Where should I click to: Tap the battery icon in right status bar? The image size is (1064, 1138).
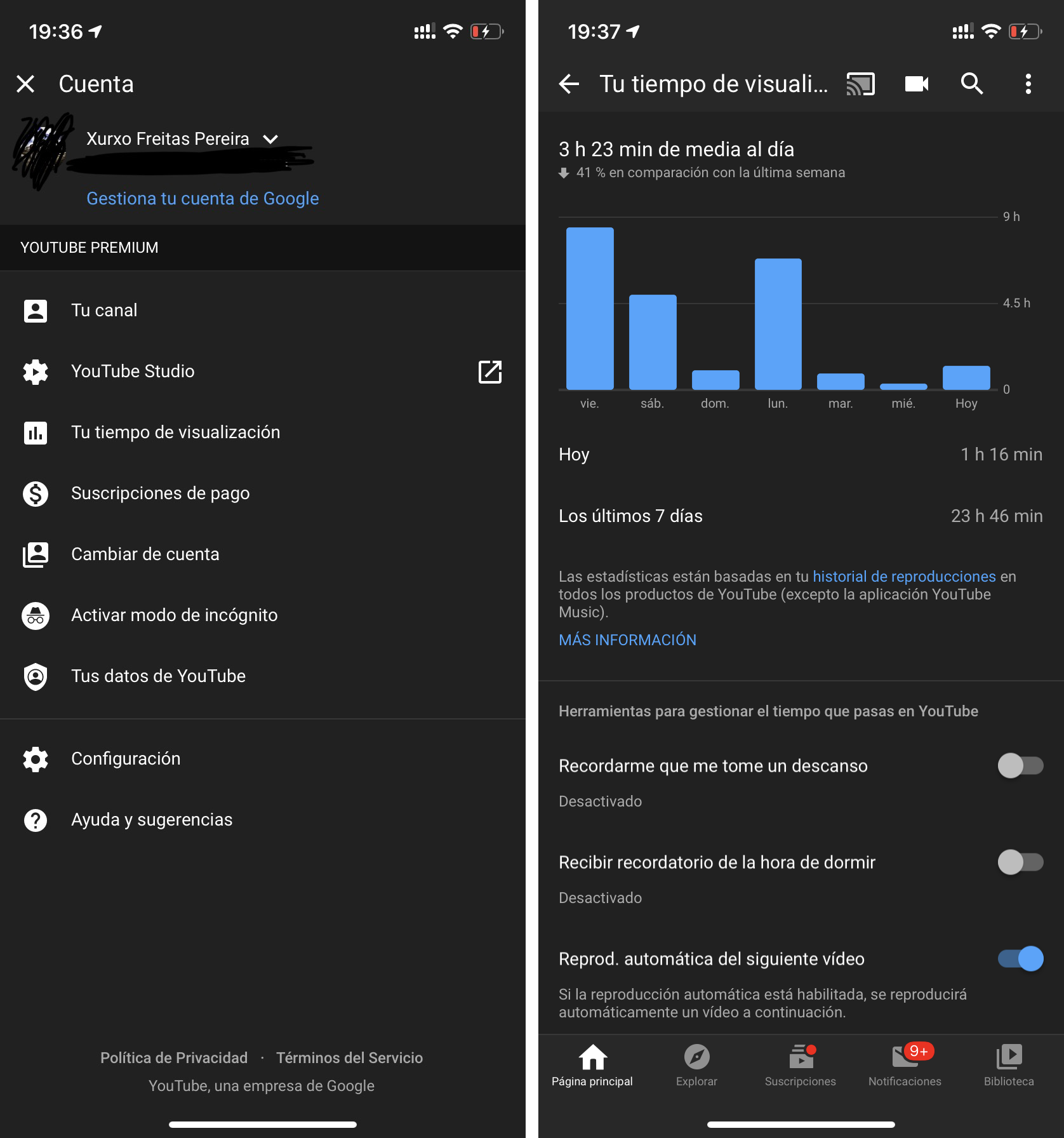(1026, 31)
